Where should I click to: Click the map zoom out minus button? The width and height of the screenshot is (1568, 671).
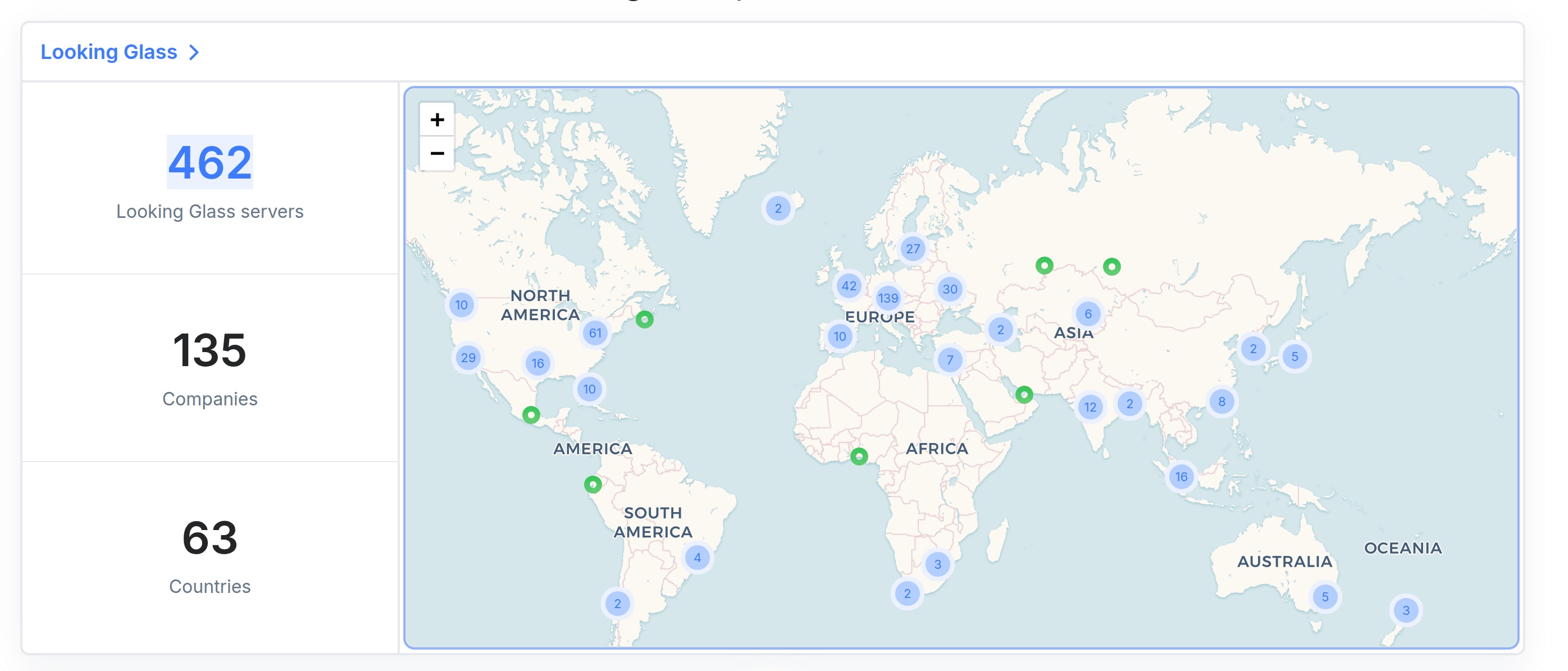(436, 153)
